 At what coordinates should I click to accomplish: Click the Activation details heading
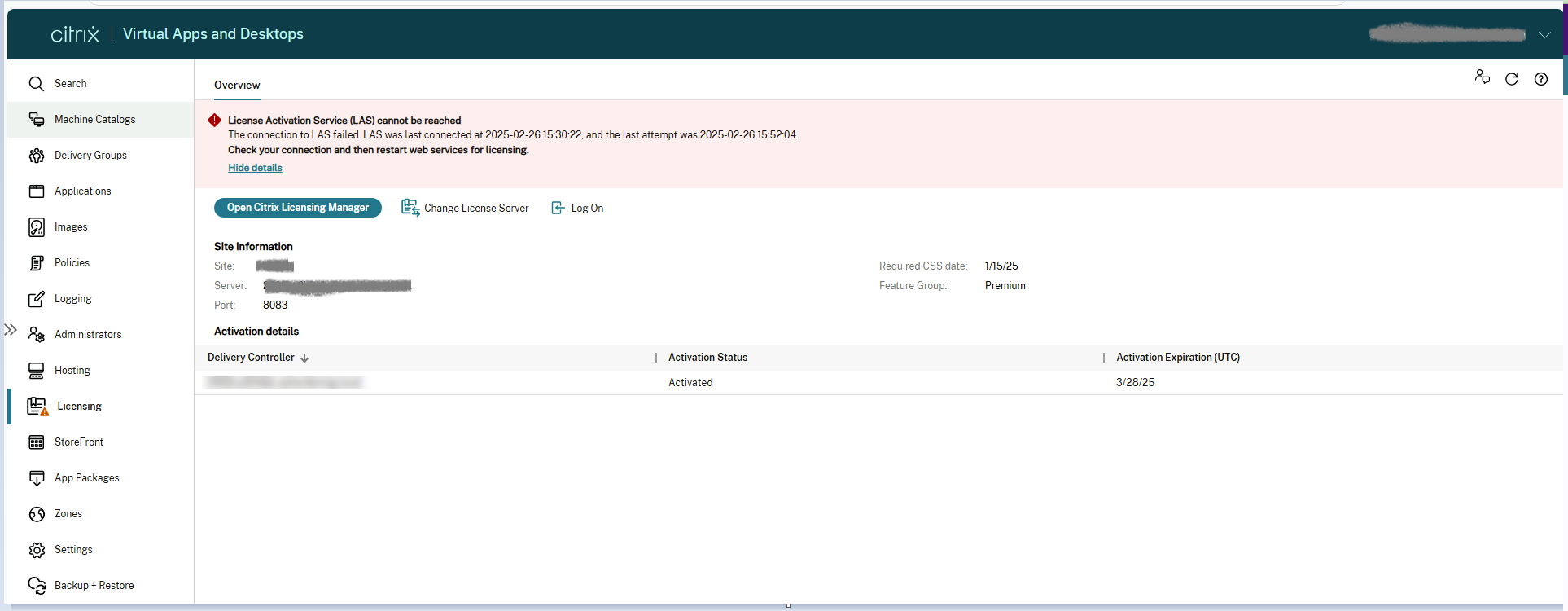[256, 332]
